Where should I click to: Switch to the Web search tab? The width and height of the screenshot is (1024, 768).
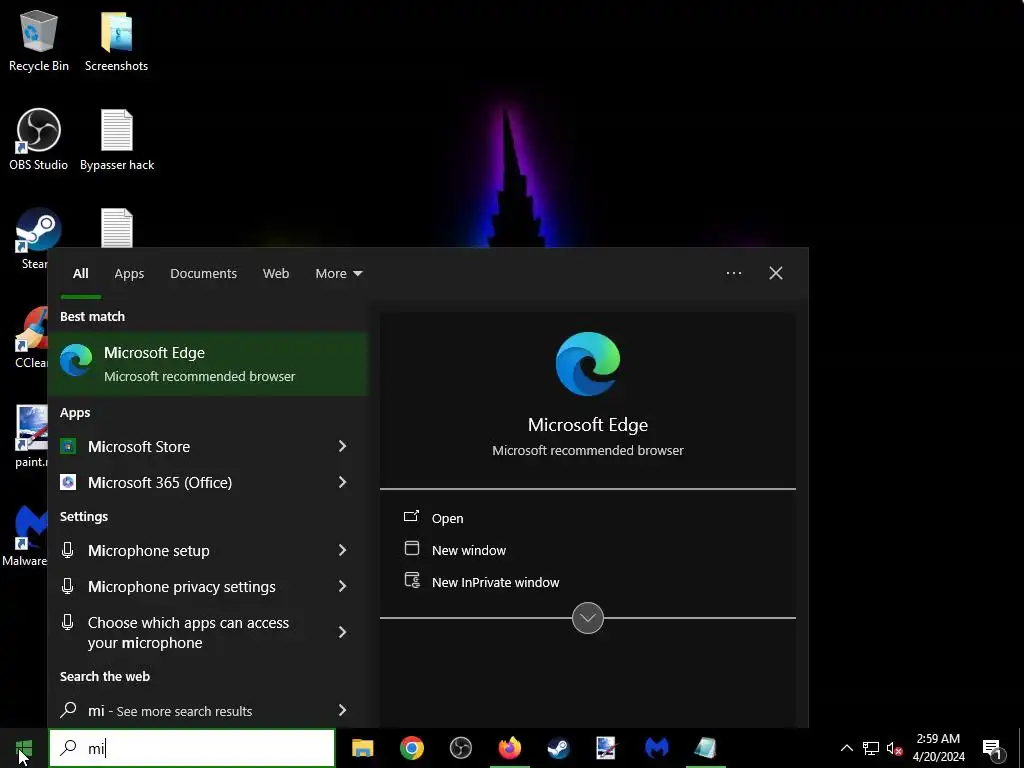coord(276,274)
